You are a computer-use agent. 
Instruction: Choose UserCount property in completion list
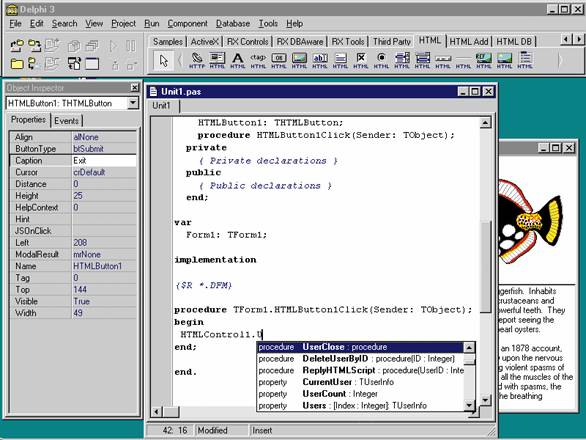pos(360,394)
